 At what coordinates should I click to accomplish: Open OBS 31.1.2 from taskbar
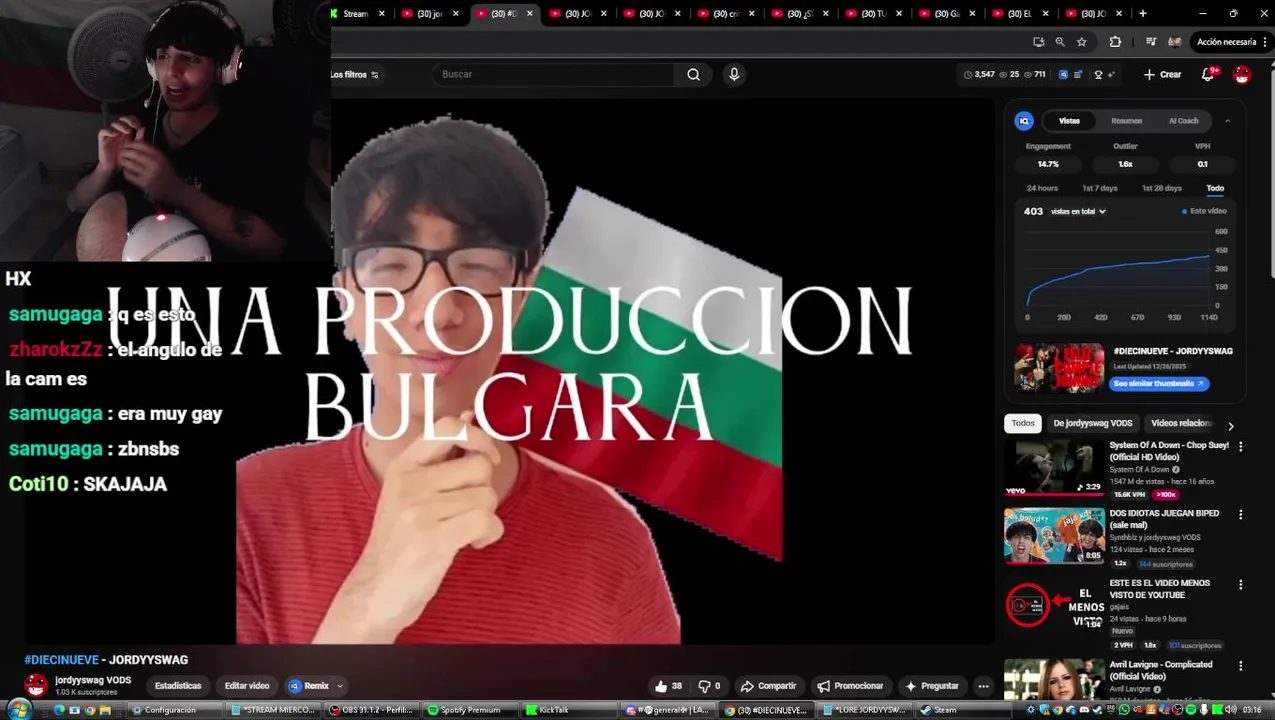[x=373, y=710]
